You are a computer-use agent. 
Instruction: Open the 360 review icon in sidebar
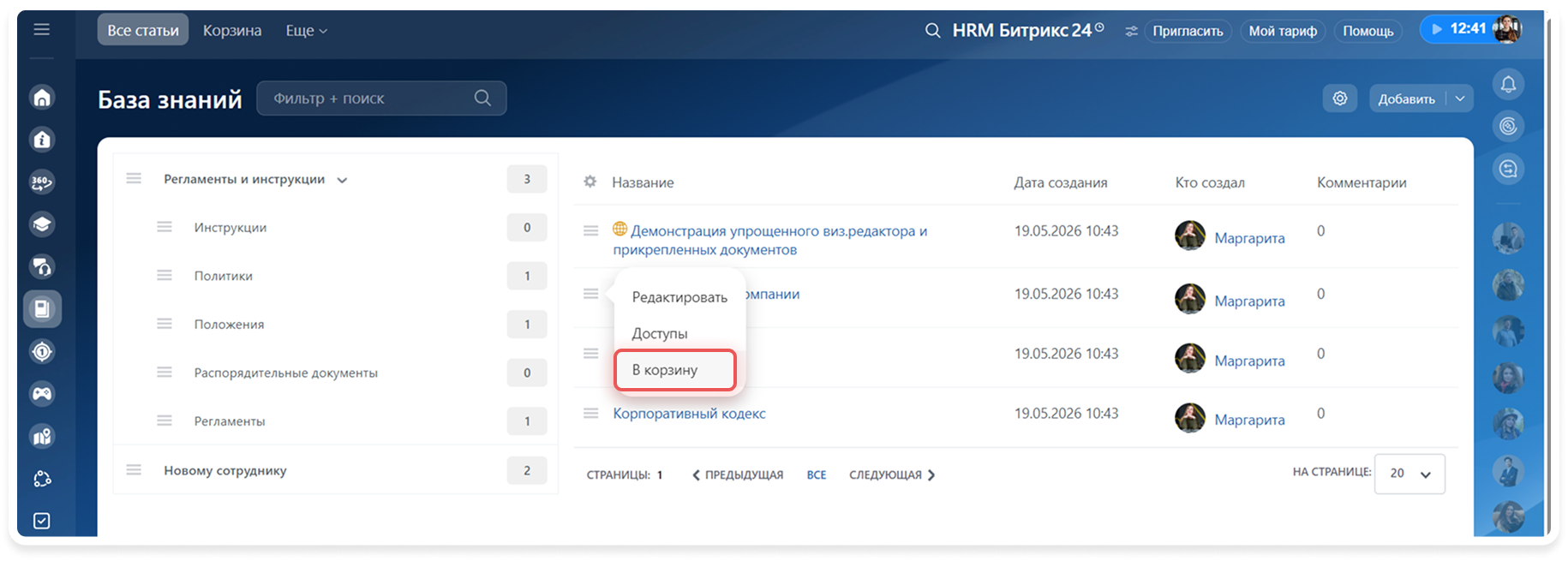[x=42, y=182]
